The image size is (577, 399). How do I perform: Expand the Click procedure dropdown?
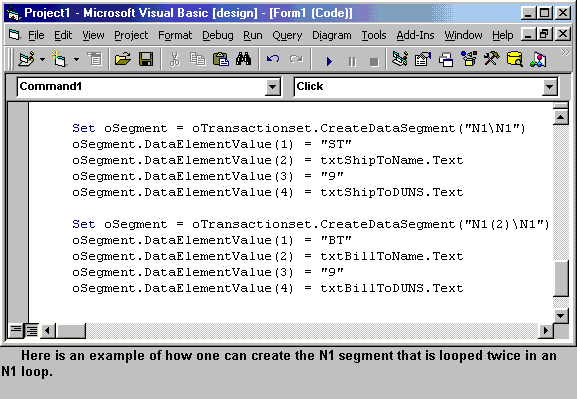point(549,87)
